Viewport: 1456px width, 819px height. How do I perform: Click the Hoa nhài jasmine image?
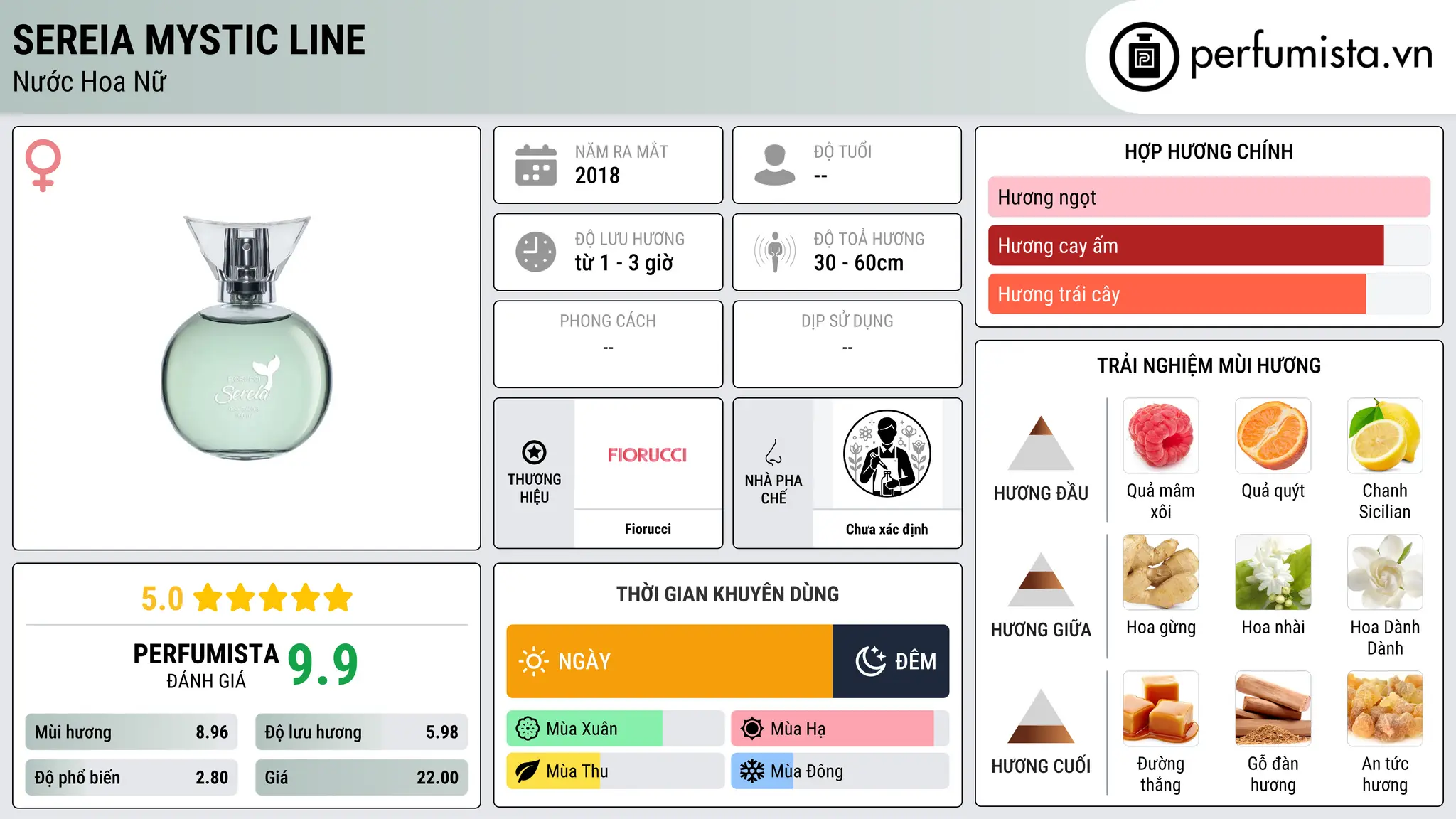point(1273,572)
